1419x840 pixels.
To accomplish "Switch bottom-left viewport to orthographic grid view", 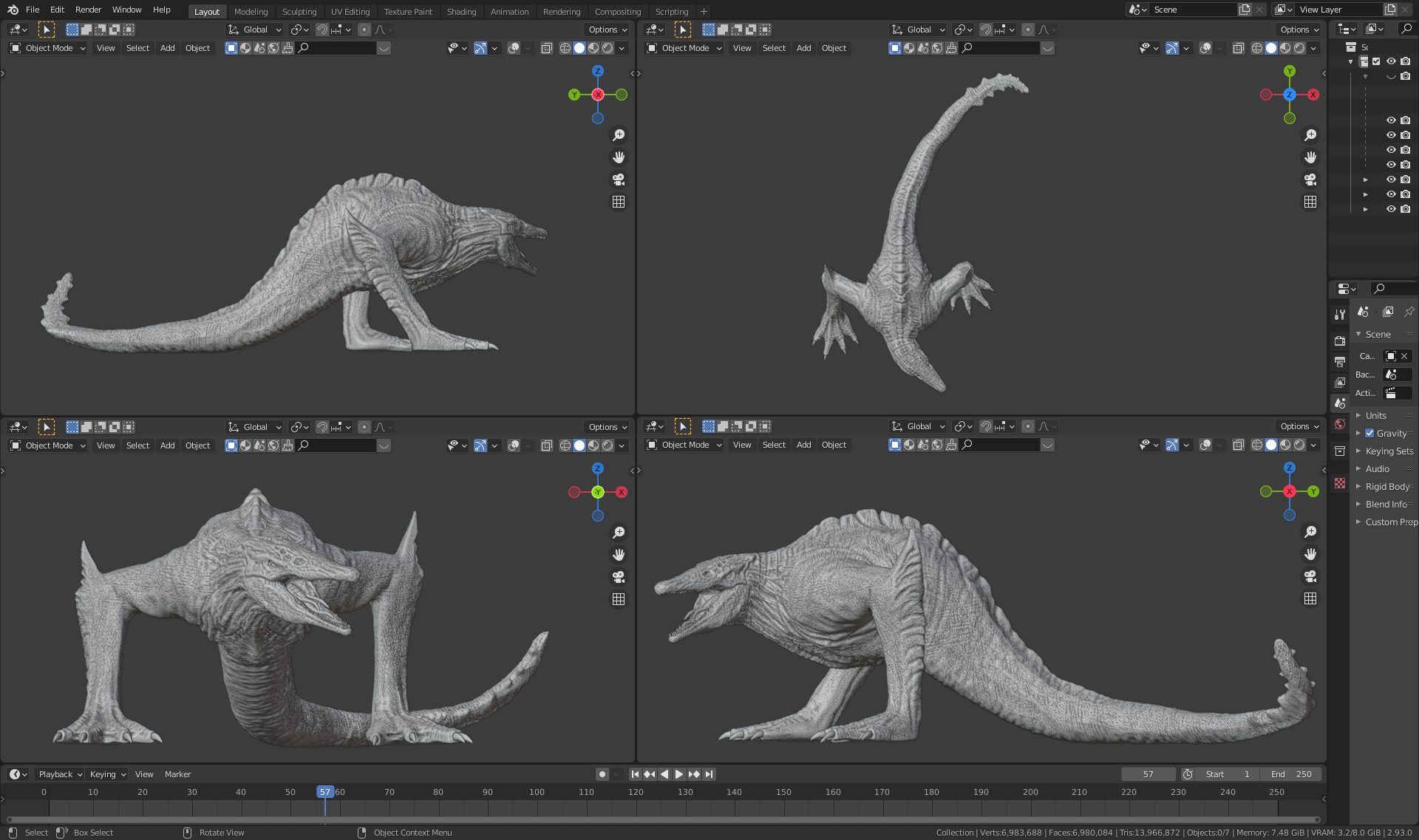I will coord(619,599).
